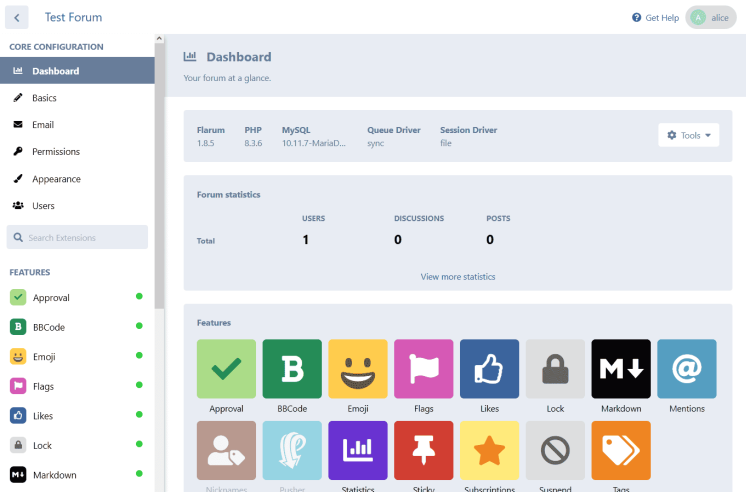
Task: Click the Test Forum title
Action: tap(73, 17)
